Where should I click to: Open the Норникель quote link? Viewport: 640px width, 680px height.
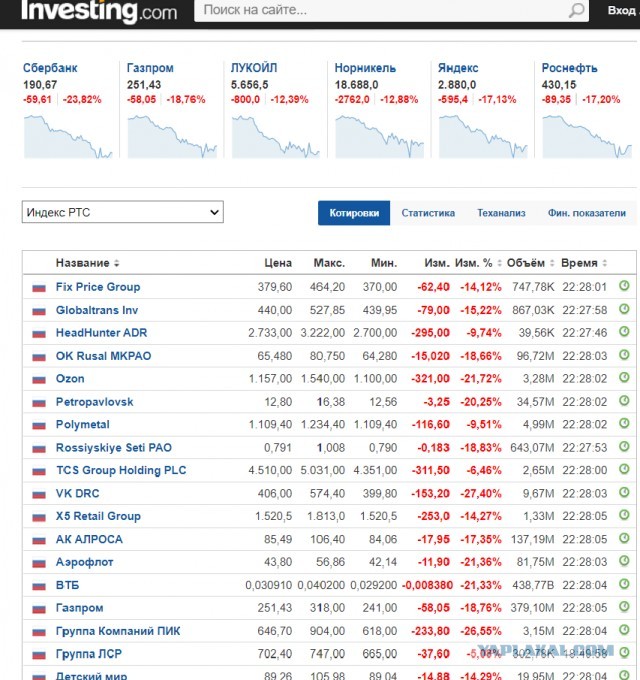tap(365, 68)
